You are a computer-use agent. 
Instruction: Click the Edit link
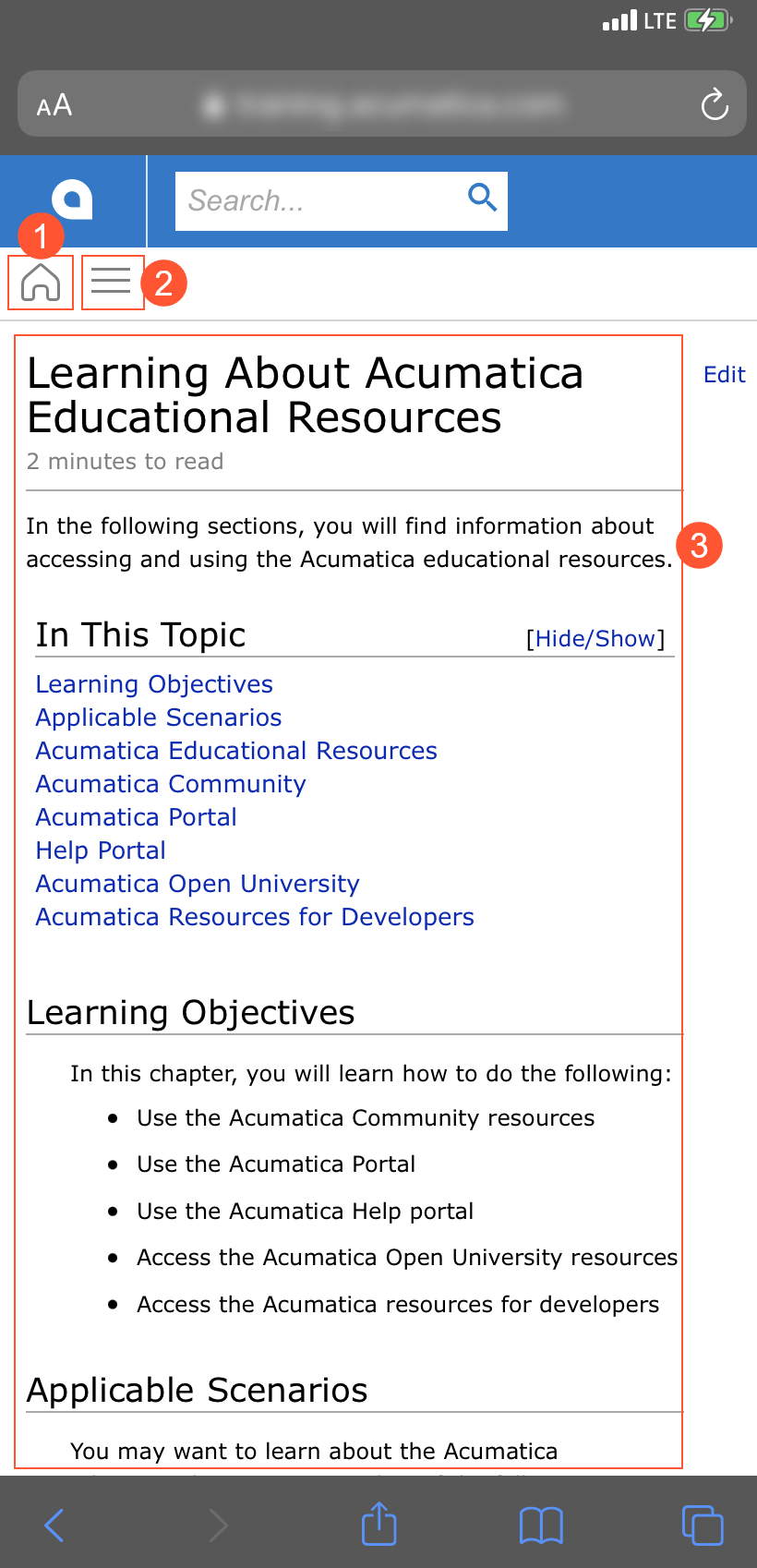click(x=724, y=375)
